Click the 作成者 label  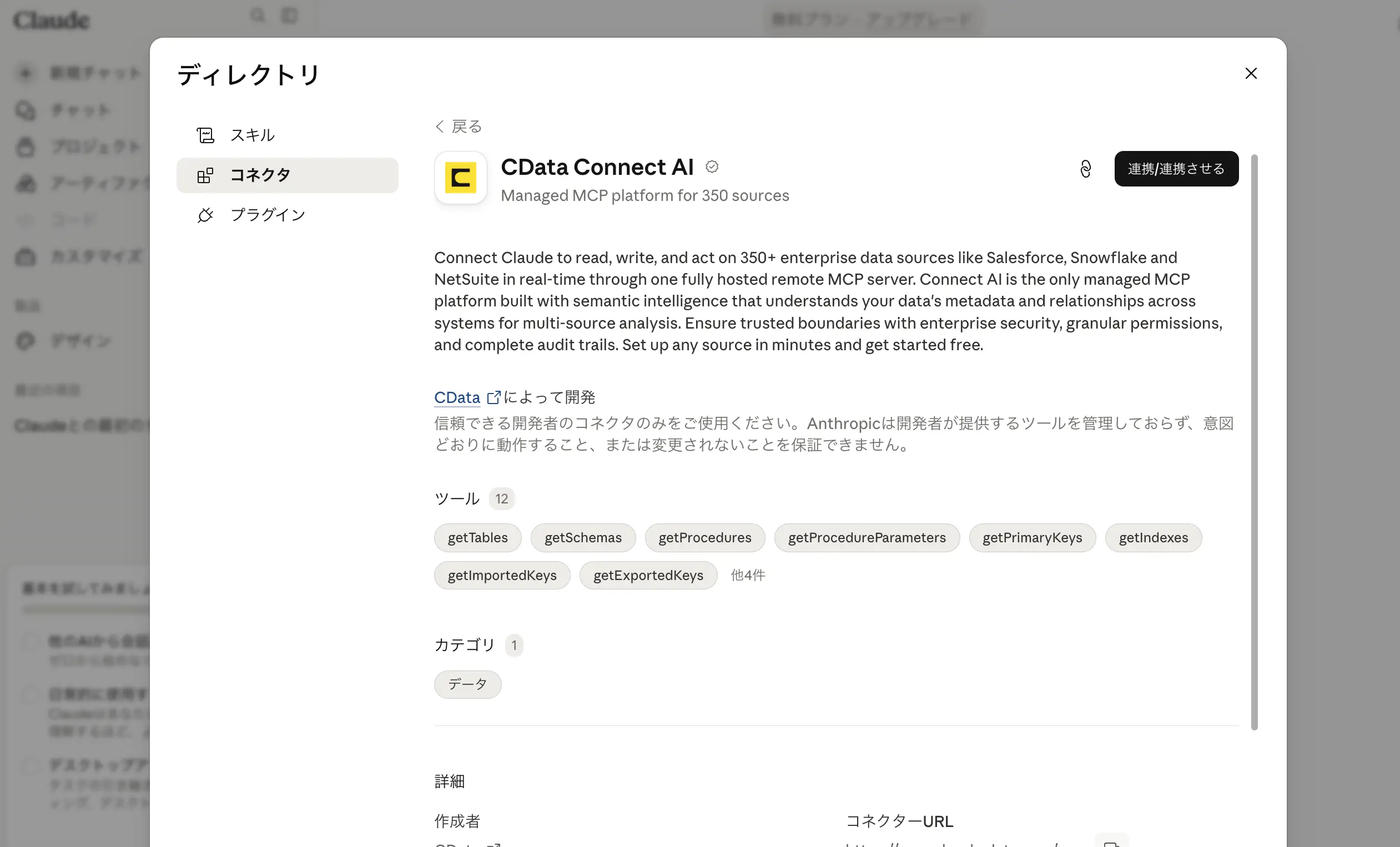pos(457,821)
